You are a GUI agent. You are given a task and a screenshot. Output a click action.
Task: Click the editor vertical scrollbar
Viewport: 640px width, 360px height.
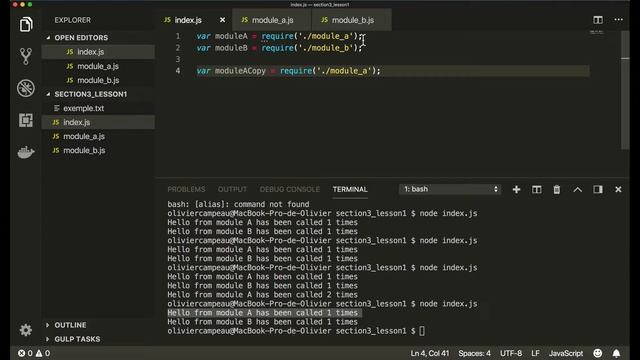coord(625,90)
